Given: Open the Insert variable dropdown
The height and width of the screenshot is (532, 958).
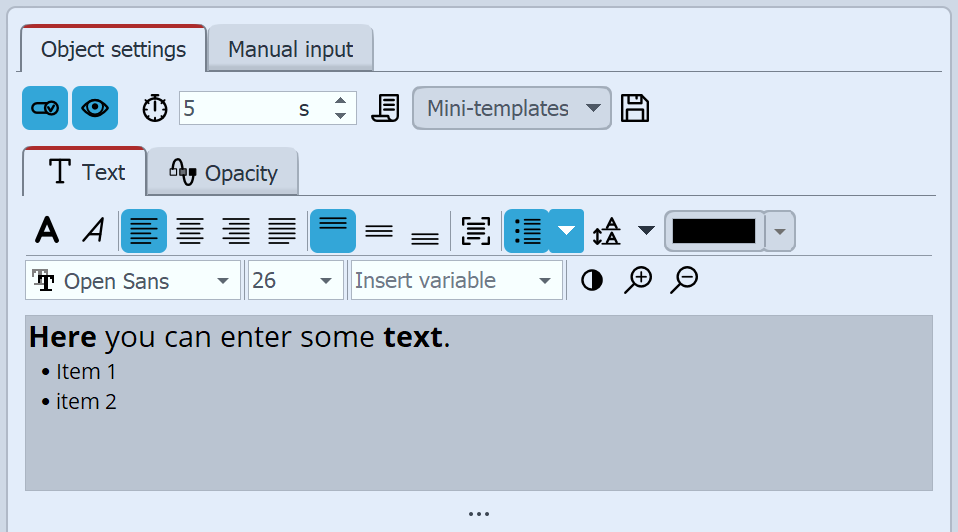Looking at the screenshot, I should [x=456, y=280].
